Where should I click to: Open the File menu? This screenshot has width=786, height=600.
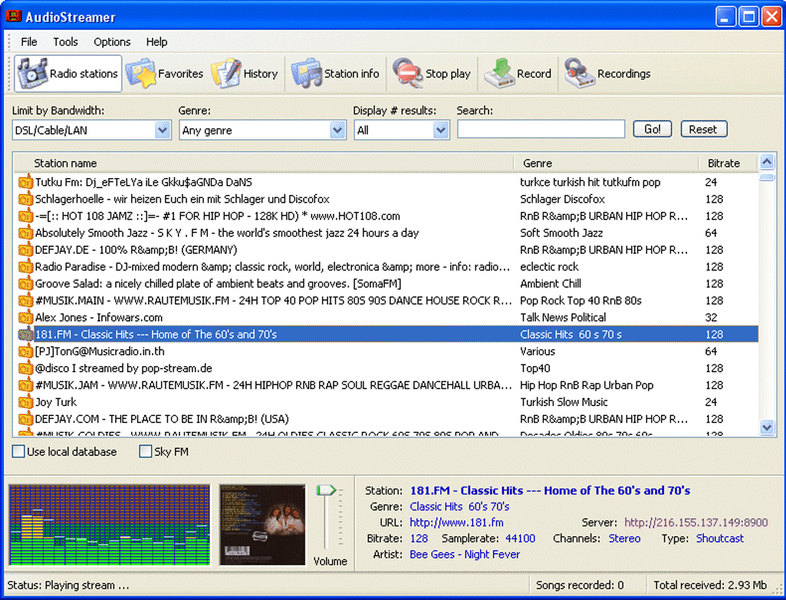(x=29, y=42)
